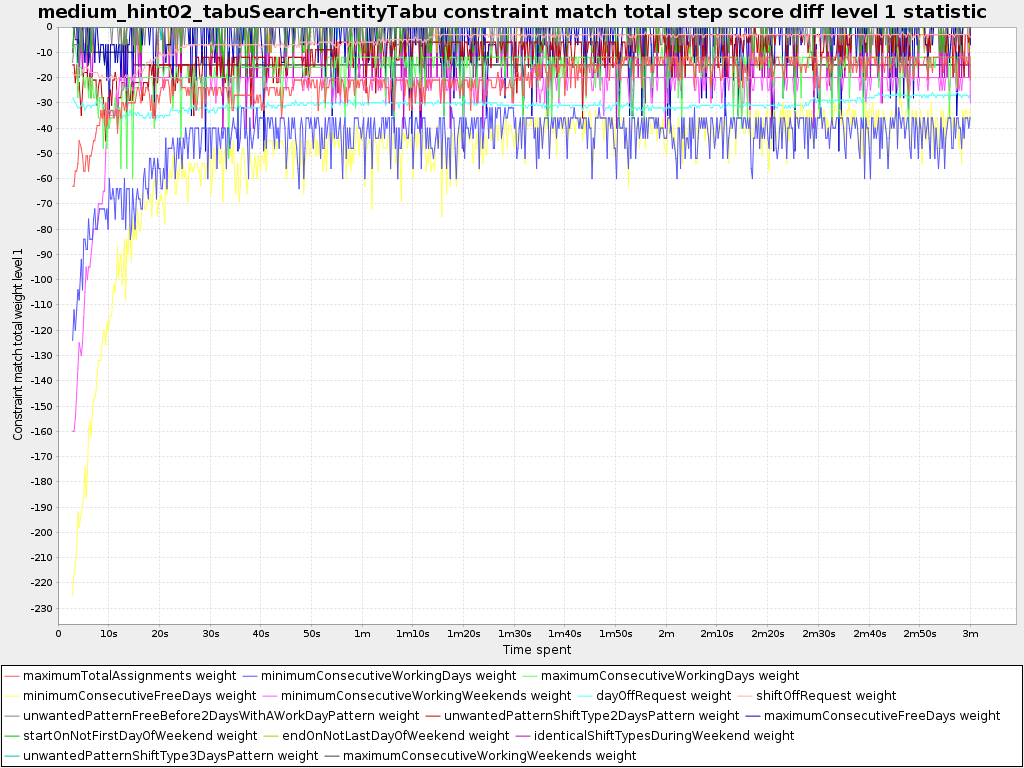Click the blue minimumConsecutiveWorkingDays legend marker
This screenshot has width=1024, height=768.
coord(251,676)
